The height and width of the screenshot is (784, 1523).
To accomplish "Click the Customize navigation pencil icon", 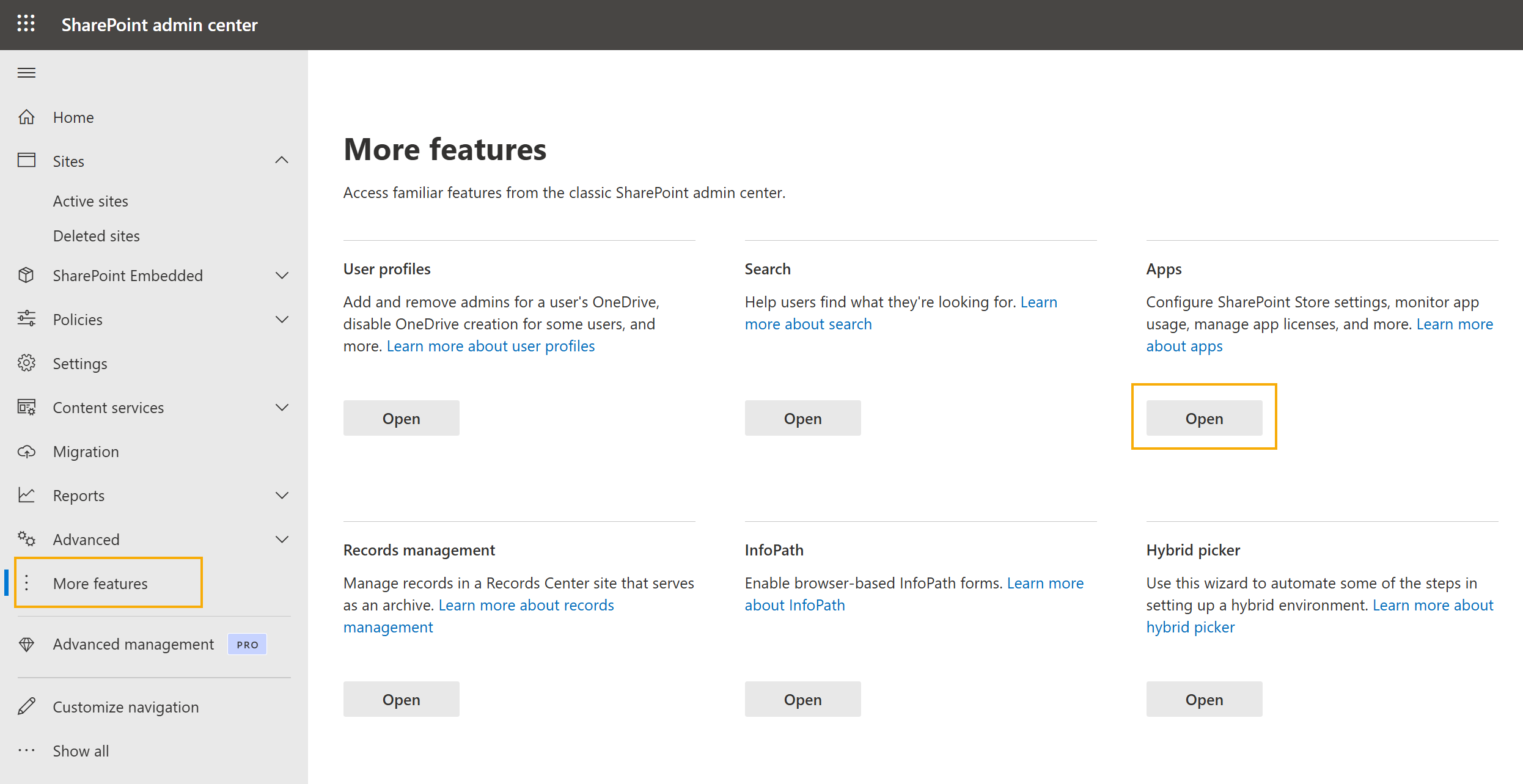I will point(27,706).
